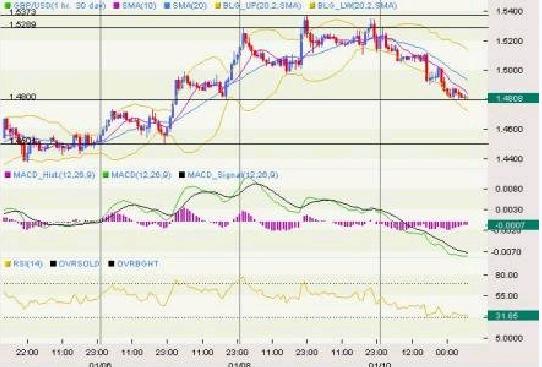Click the black MACD_Signal legend swatch
This screenshot has width=542, height=367.
click(182, 175)
